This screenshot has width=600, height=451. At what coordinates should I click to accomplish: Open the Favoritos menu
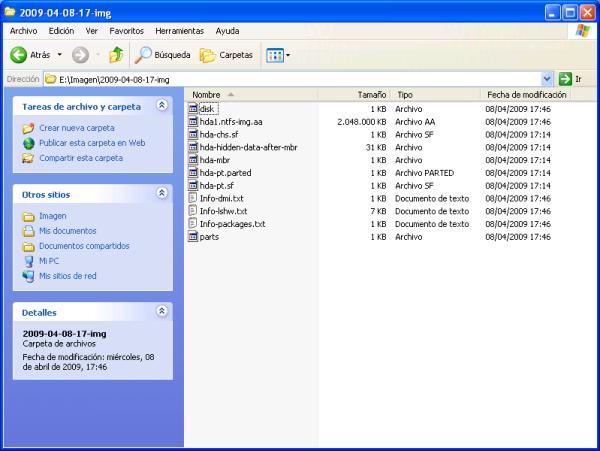coord(127,31)
